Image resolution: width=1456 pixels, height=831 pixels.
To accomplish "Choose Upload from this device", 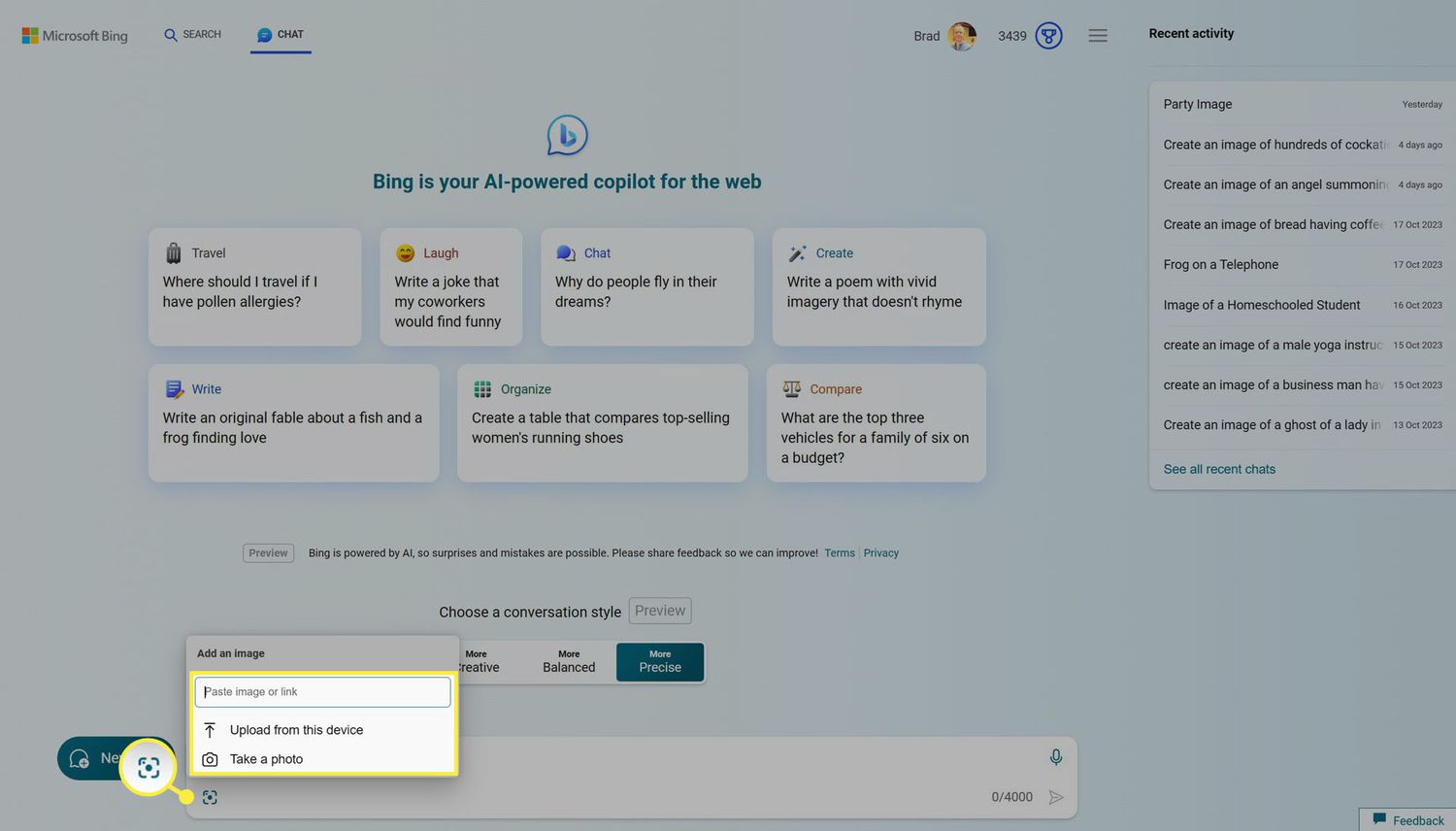I will click(x=296, y=730).
